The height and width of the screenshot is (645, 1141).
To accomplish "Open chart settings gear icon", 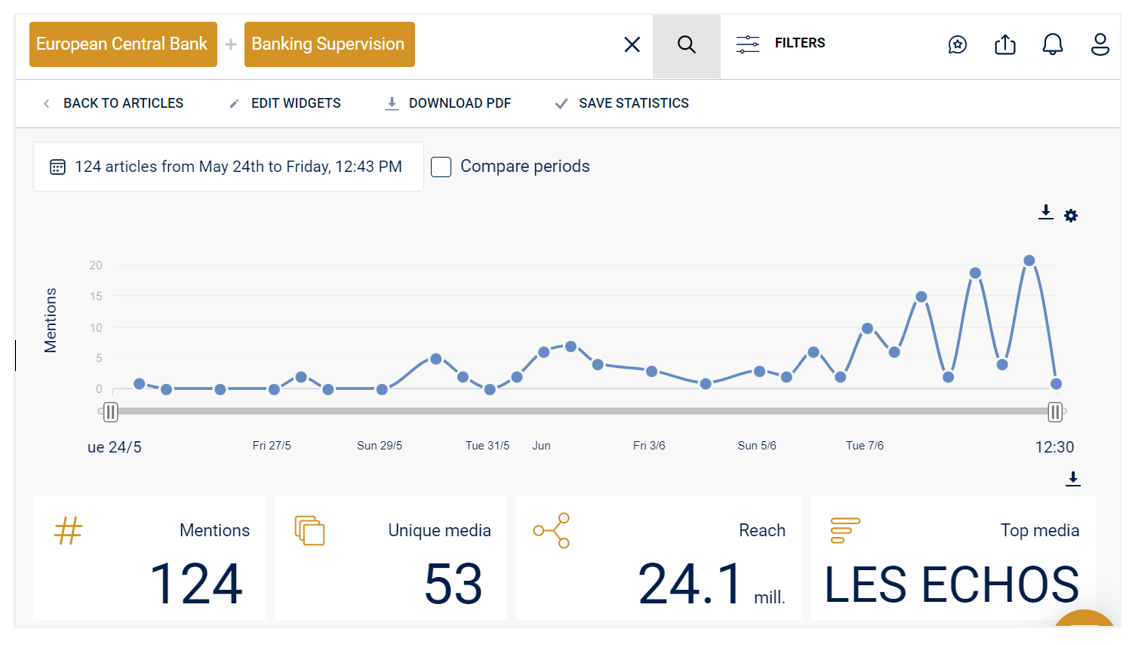I will 1071,215.
